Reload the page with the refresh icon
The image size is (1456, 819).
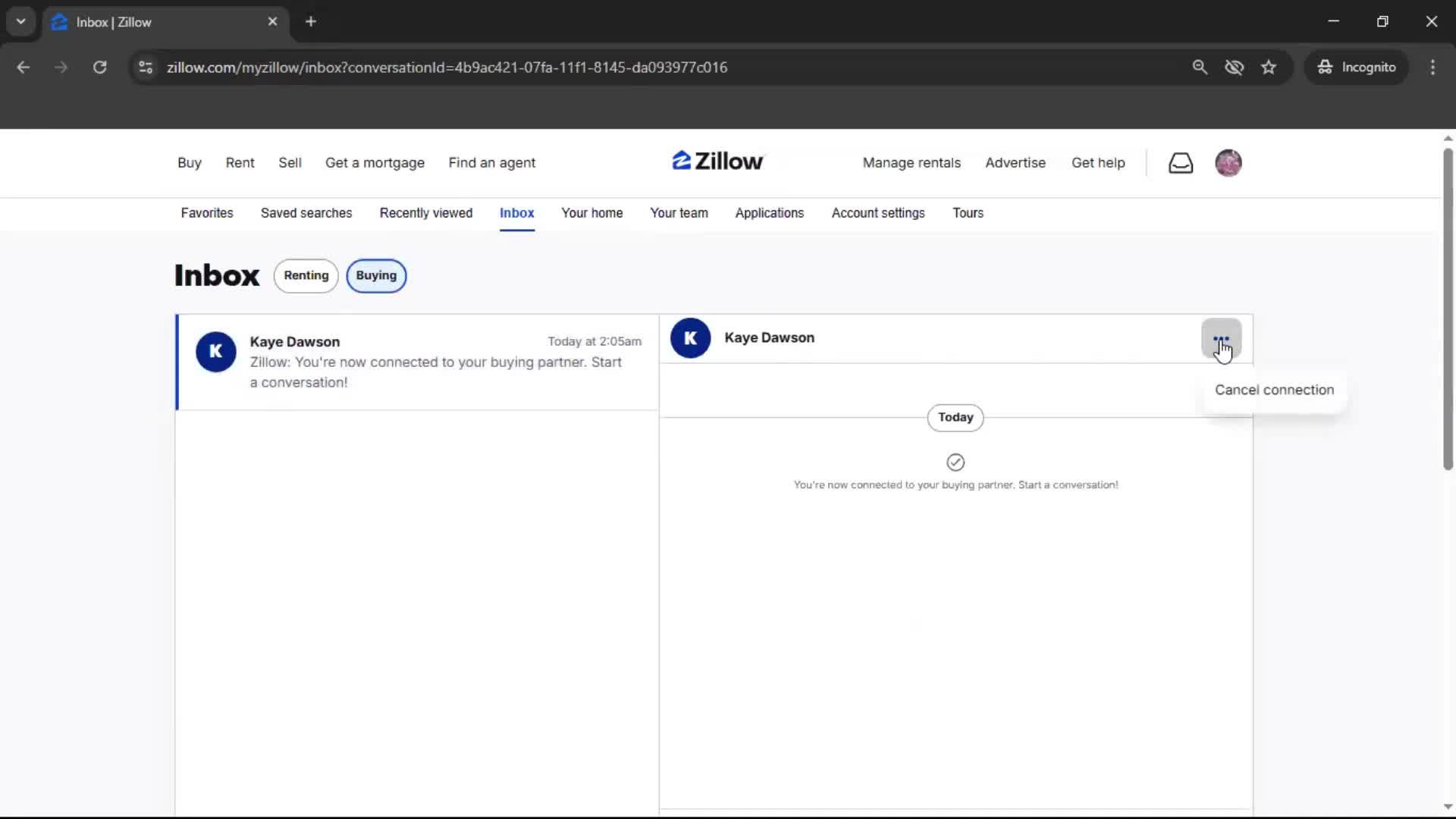[99, 67]
